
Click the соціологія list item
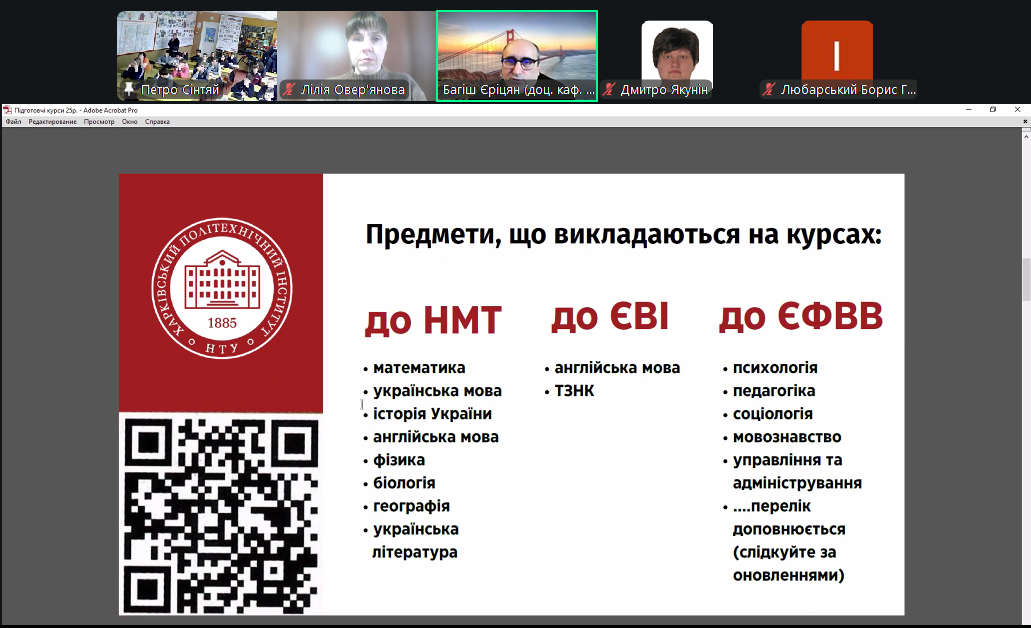[772, 414]
